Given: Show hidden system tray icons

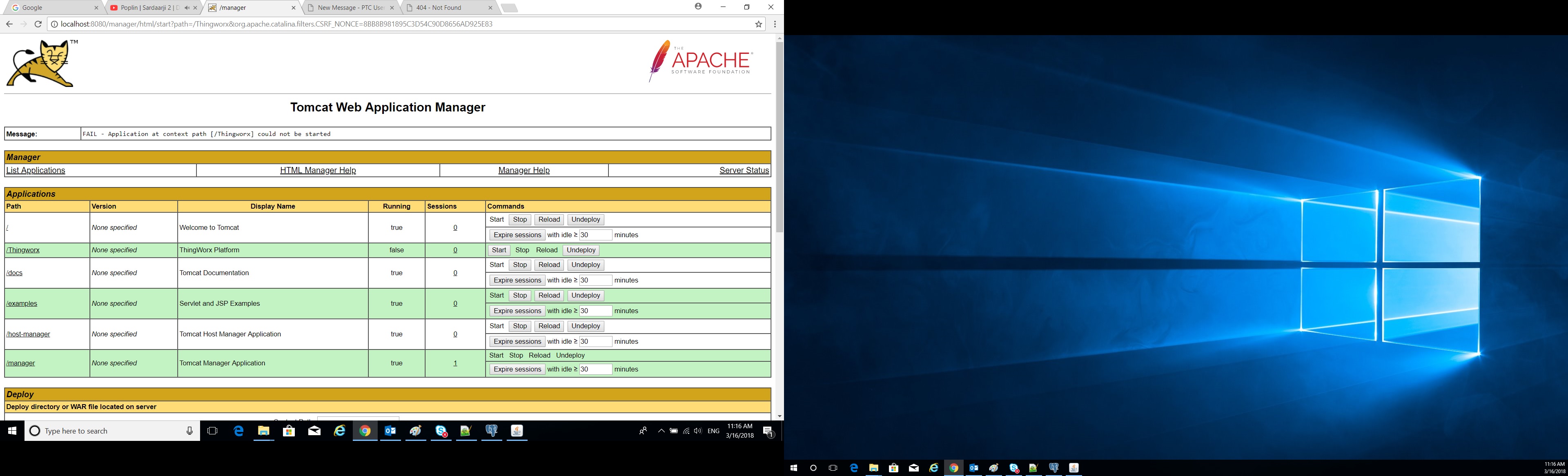Looking at the screenshot, I should (661, 431).
